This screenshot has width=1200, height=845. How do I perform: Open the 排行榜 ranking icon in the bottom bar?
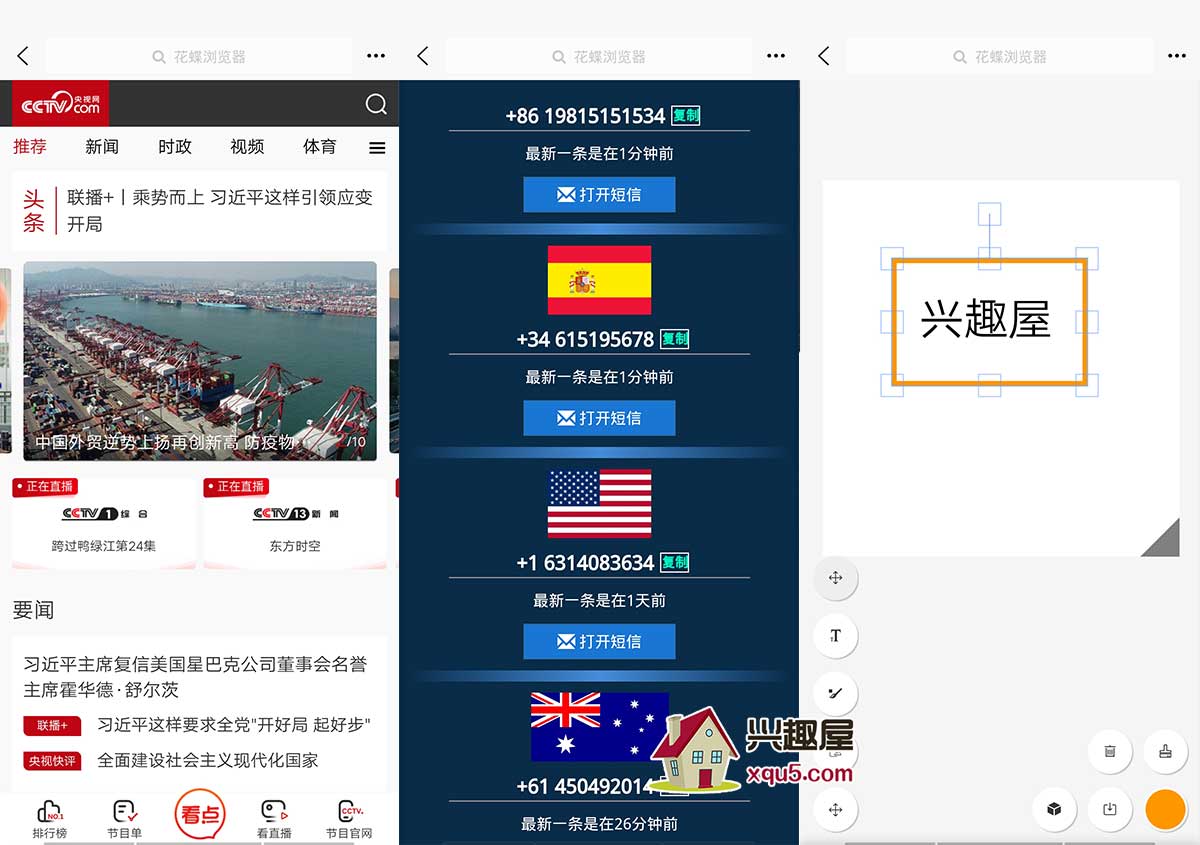[x=49, y=817]
